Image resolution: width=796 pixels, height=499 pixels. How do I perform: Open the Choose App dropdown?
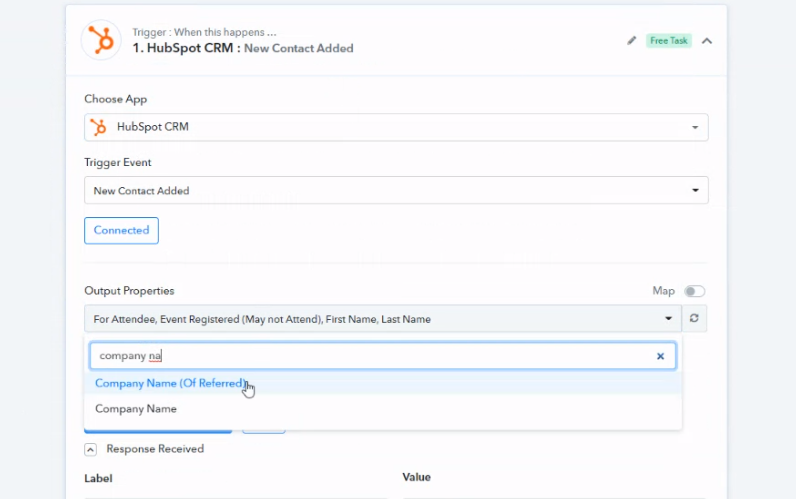[396, 127]
